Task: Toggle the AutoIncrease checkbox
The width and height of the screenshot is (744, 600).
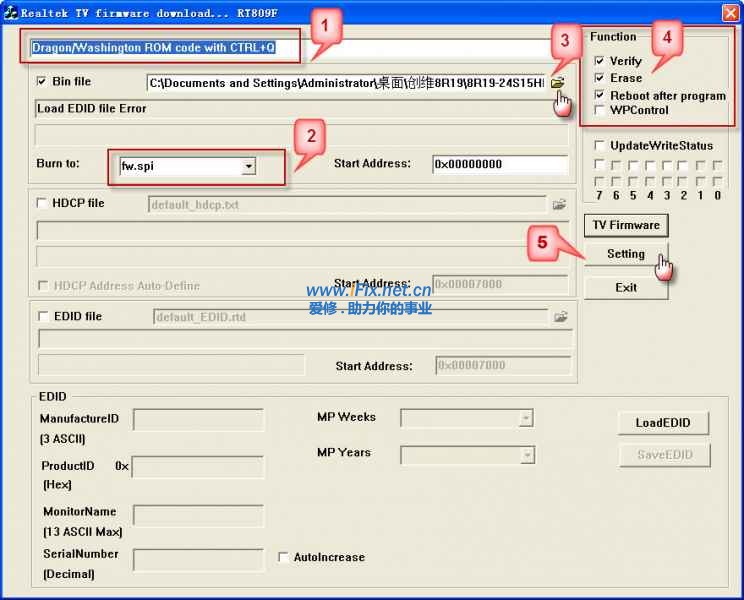Action: pos(284,557)
